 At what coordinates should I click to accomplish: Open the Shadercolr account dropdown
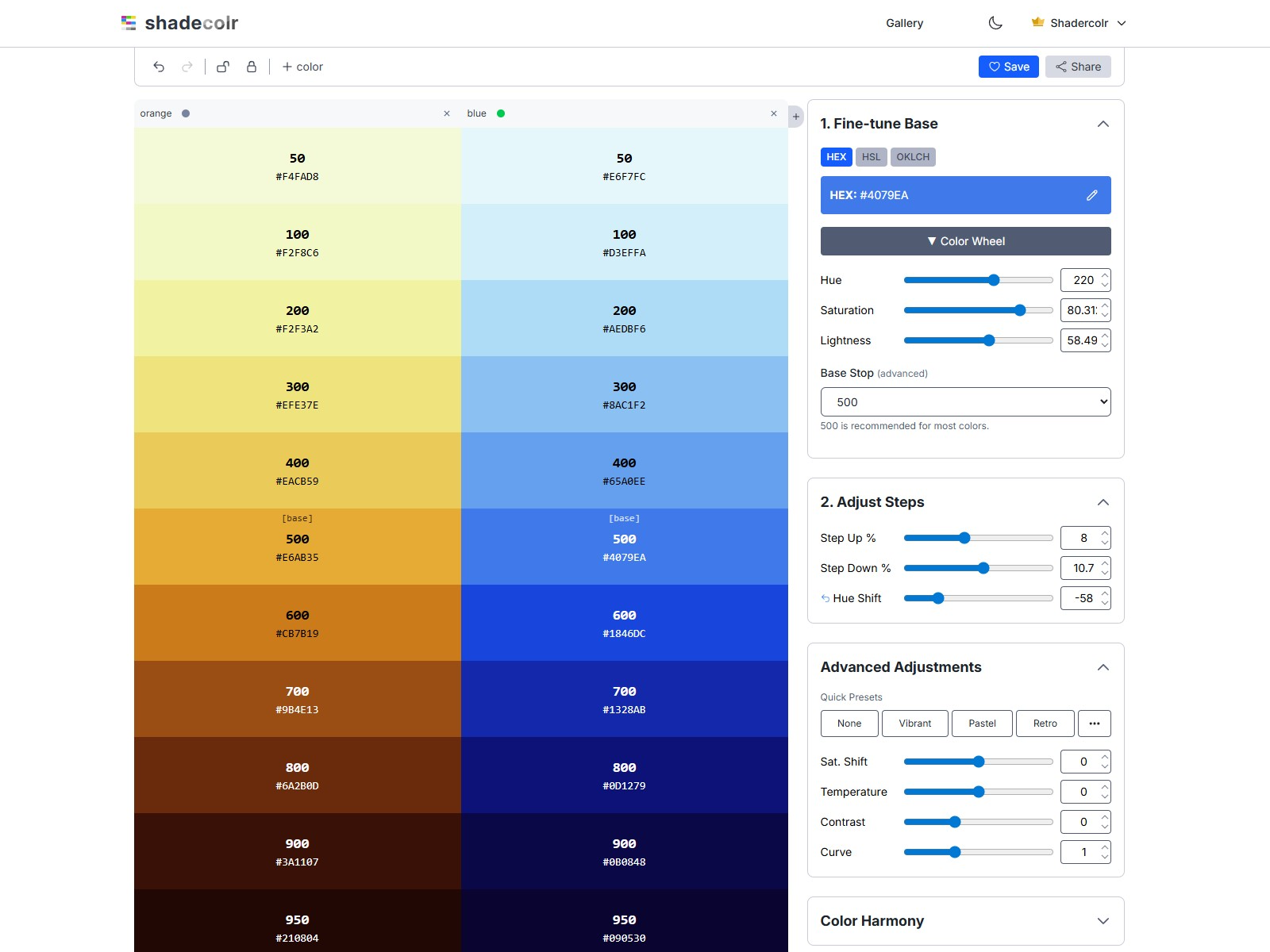[x=1079, y=23]
